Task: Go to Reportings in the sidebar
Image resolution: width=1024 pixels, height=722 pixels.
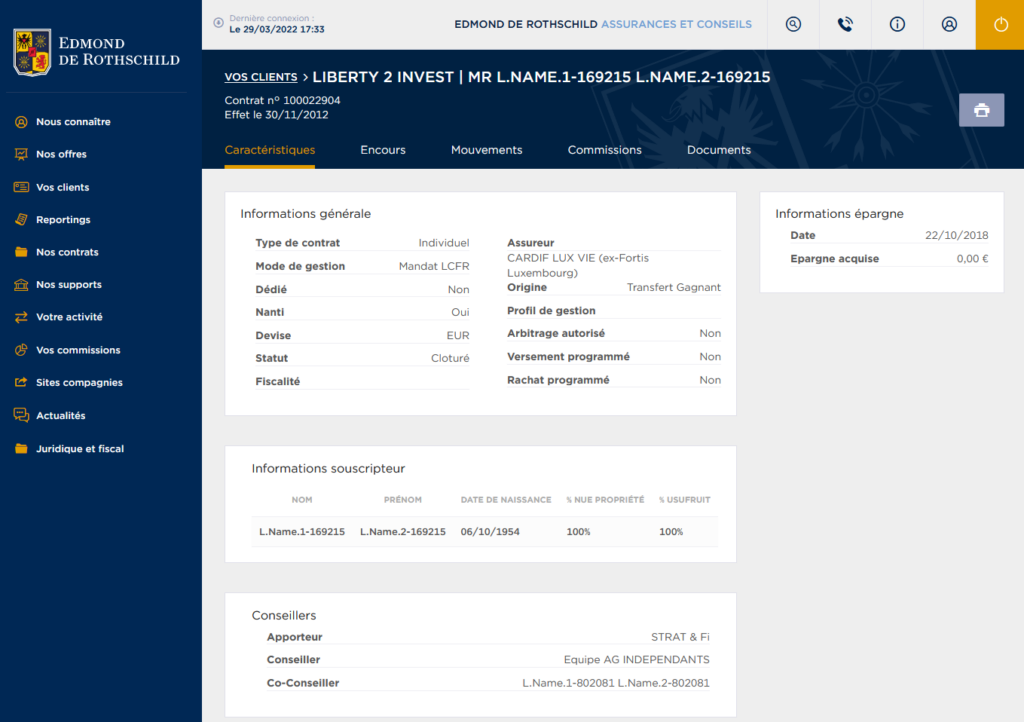Action: click(x=63, y=220)
